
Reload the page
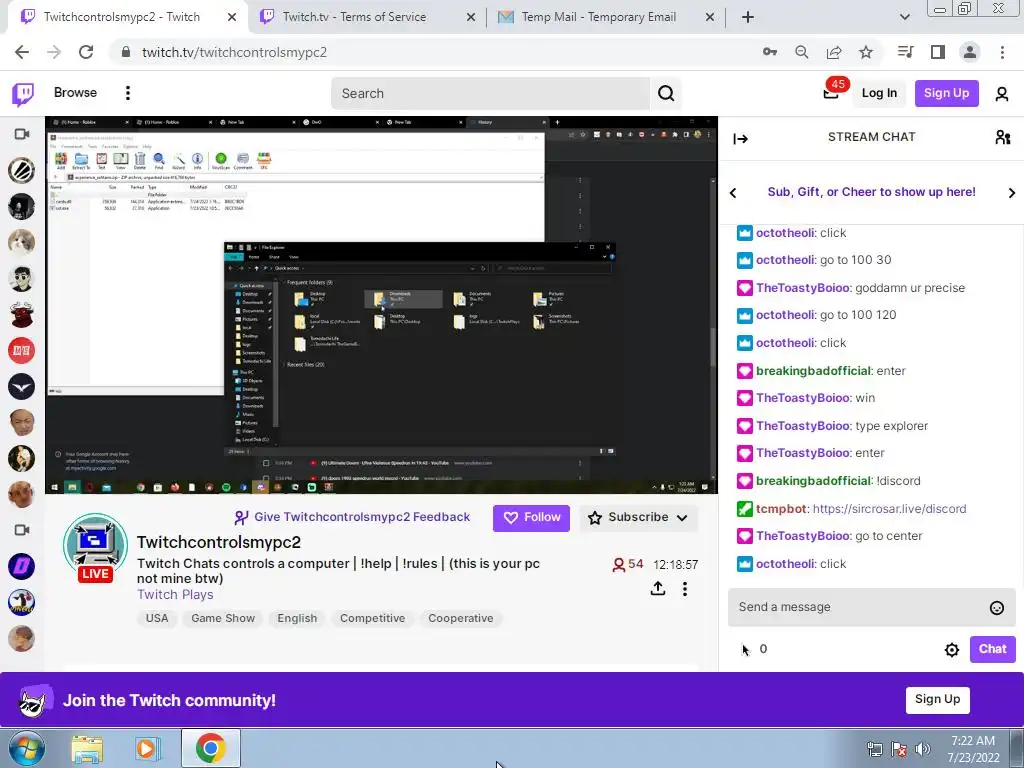(86, 52)
